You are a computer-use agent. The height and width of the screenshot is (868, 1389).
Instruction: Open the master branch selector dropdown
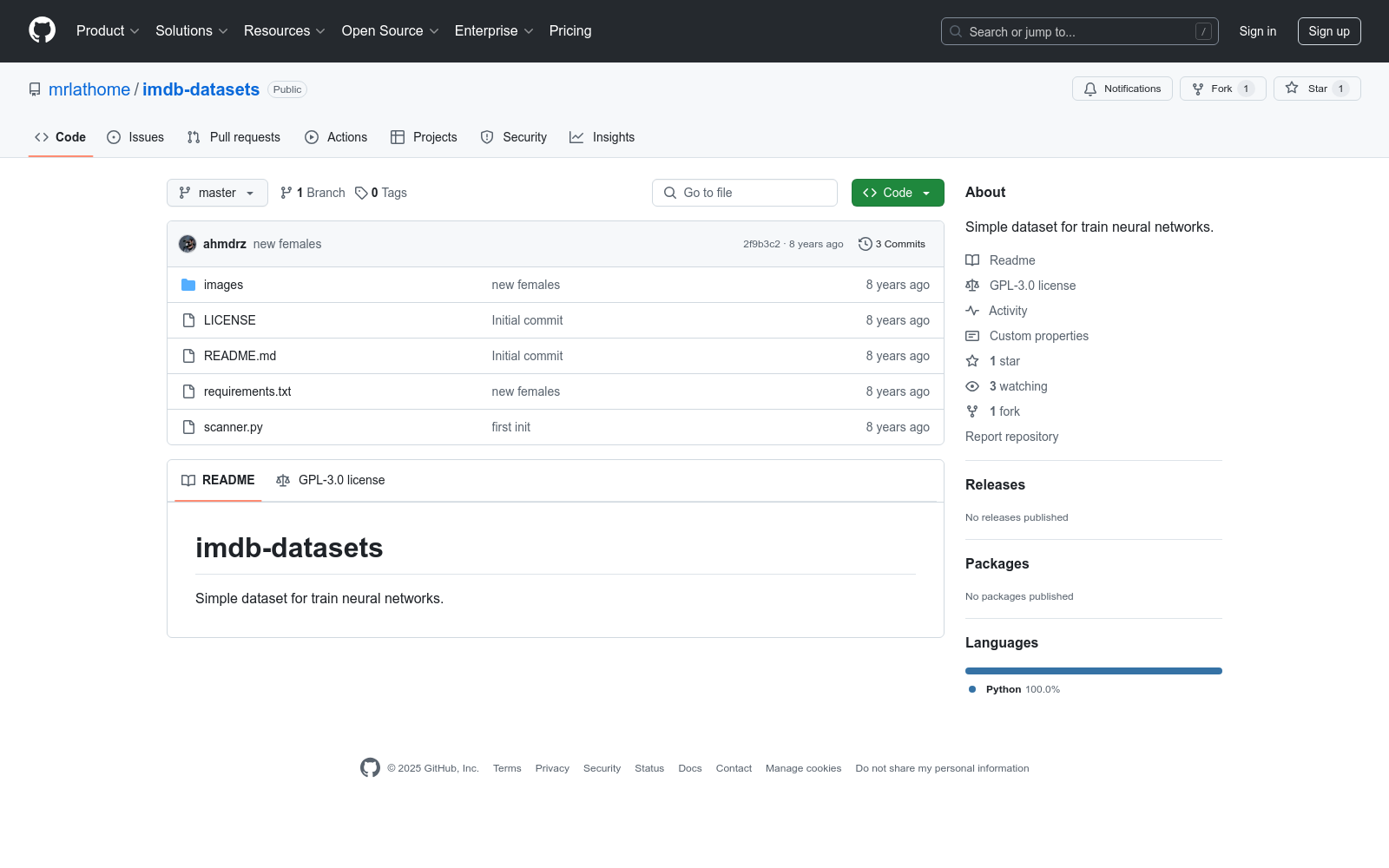tap(217, 193)
